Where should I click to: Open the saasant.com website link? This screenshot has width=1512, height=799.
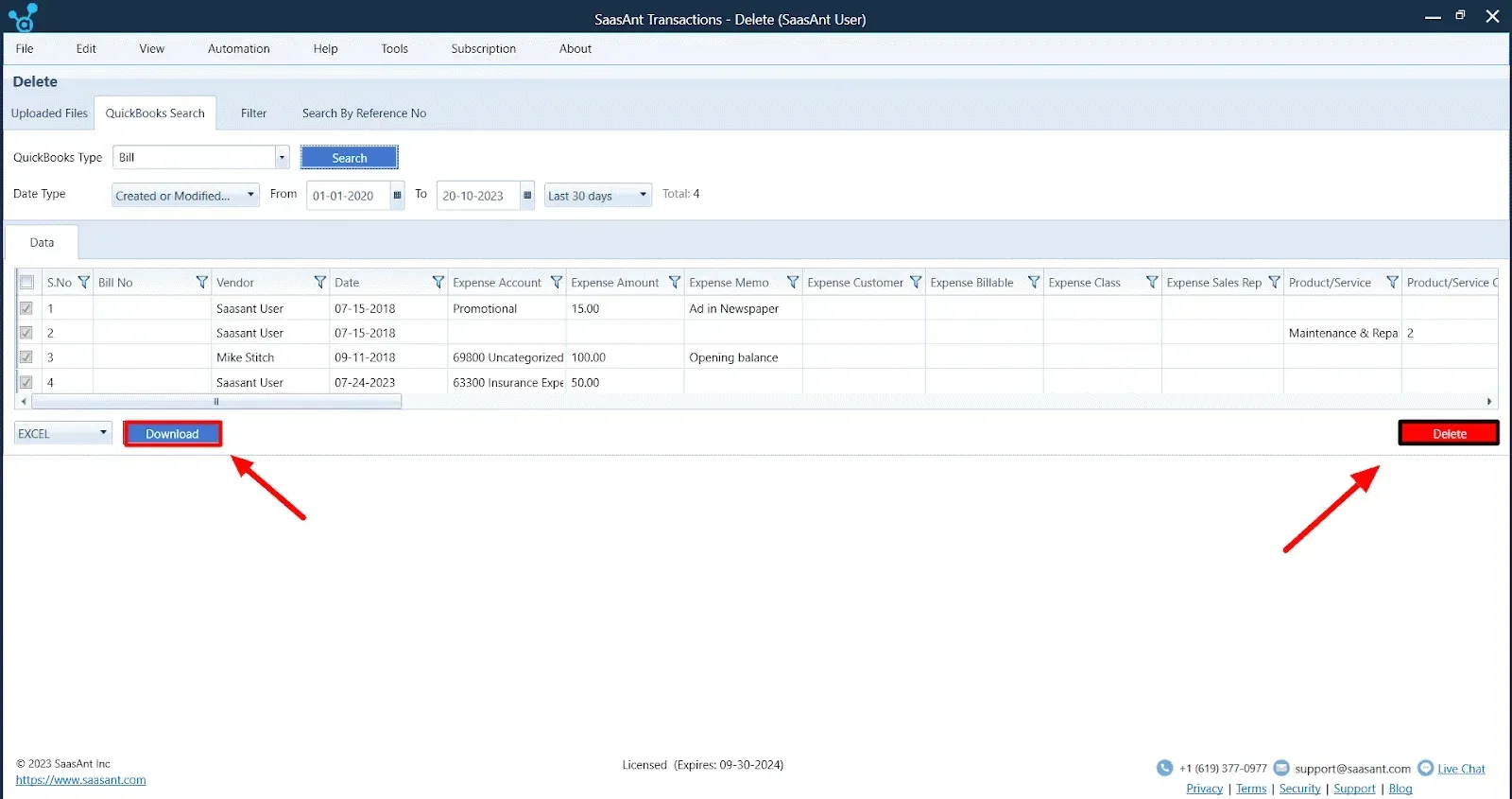80,780
